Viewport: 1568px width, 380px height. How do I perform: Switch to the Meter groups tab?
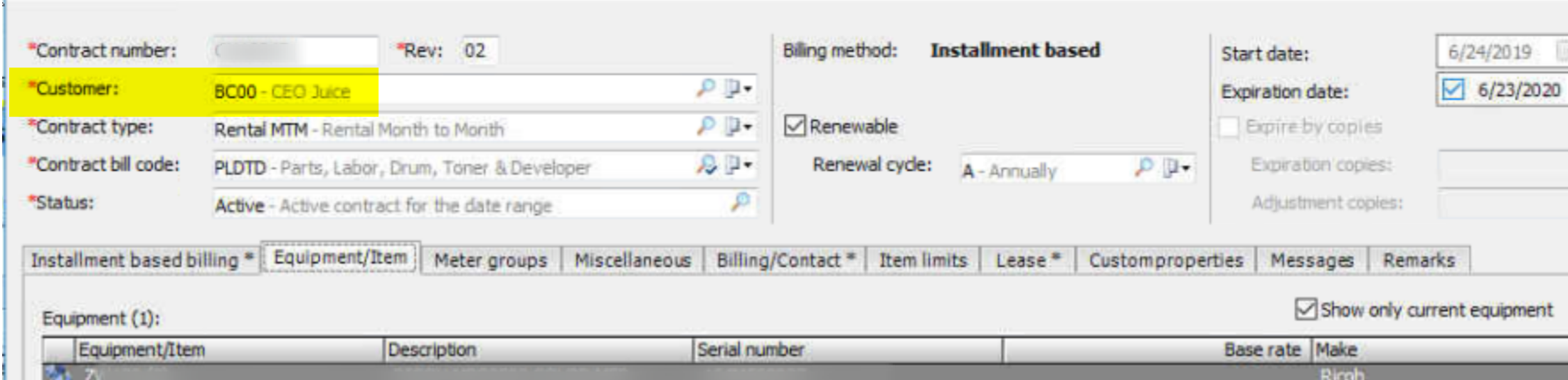click(491, 260)
